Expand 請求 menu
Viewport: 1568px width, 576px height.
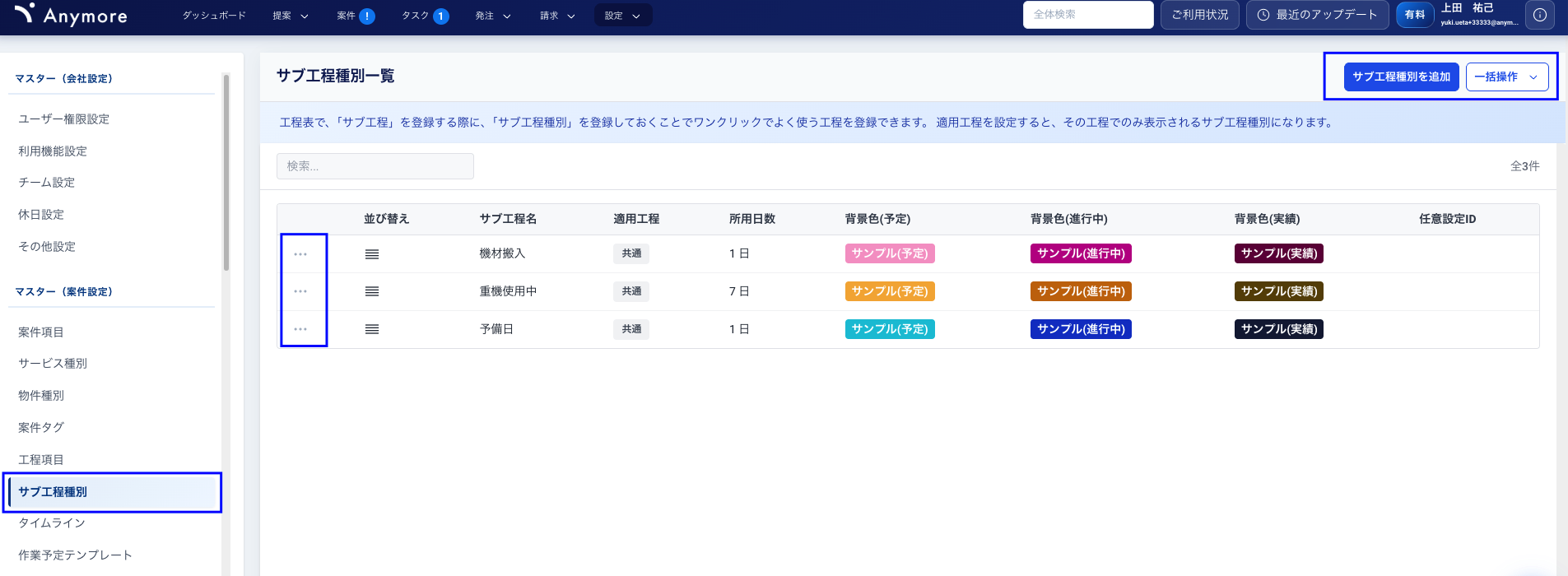pos(557,16)
